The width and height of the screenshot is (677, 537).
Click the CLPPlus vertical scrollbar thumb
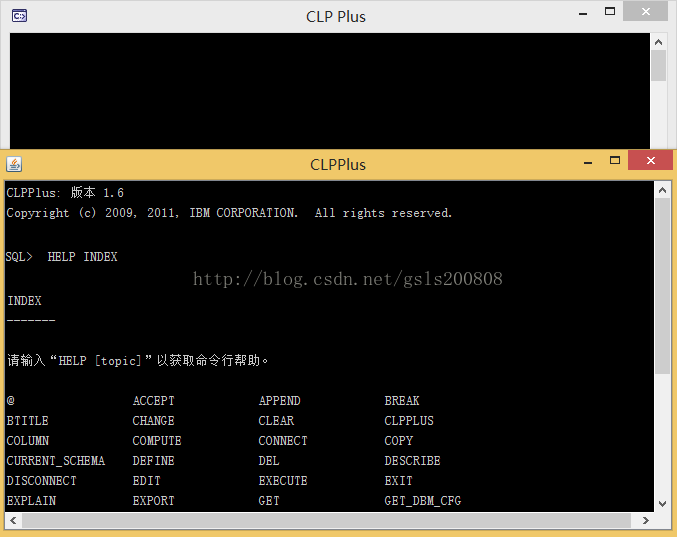[x=663, y=286]
